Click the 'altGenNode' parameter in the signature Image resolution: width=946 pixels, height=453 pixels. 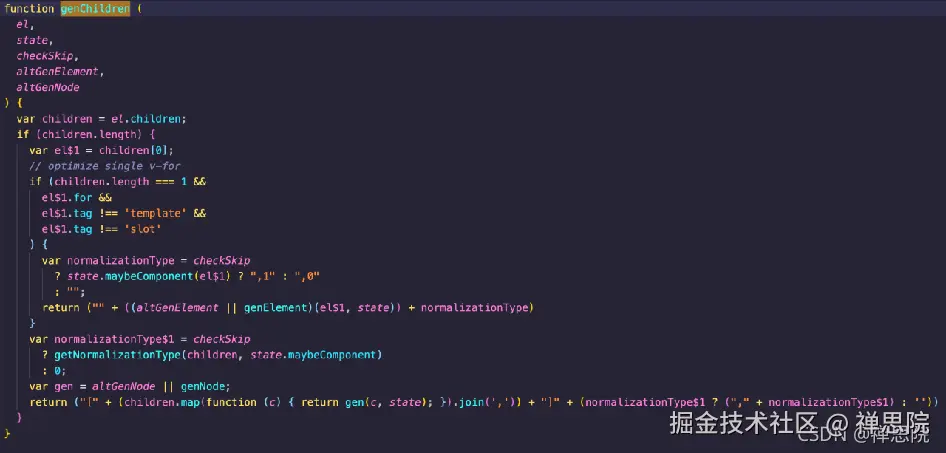48,87
